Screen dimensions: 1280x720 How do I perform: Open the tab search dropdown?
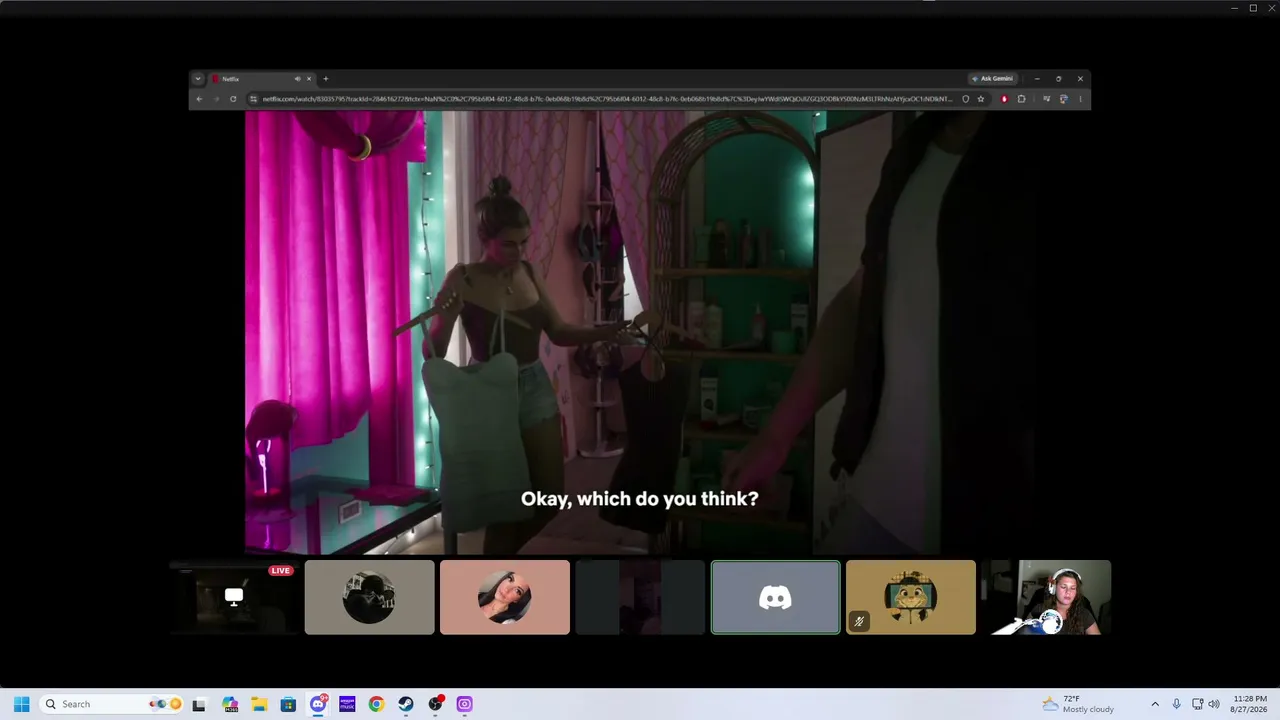(x=198, y=79)
